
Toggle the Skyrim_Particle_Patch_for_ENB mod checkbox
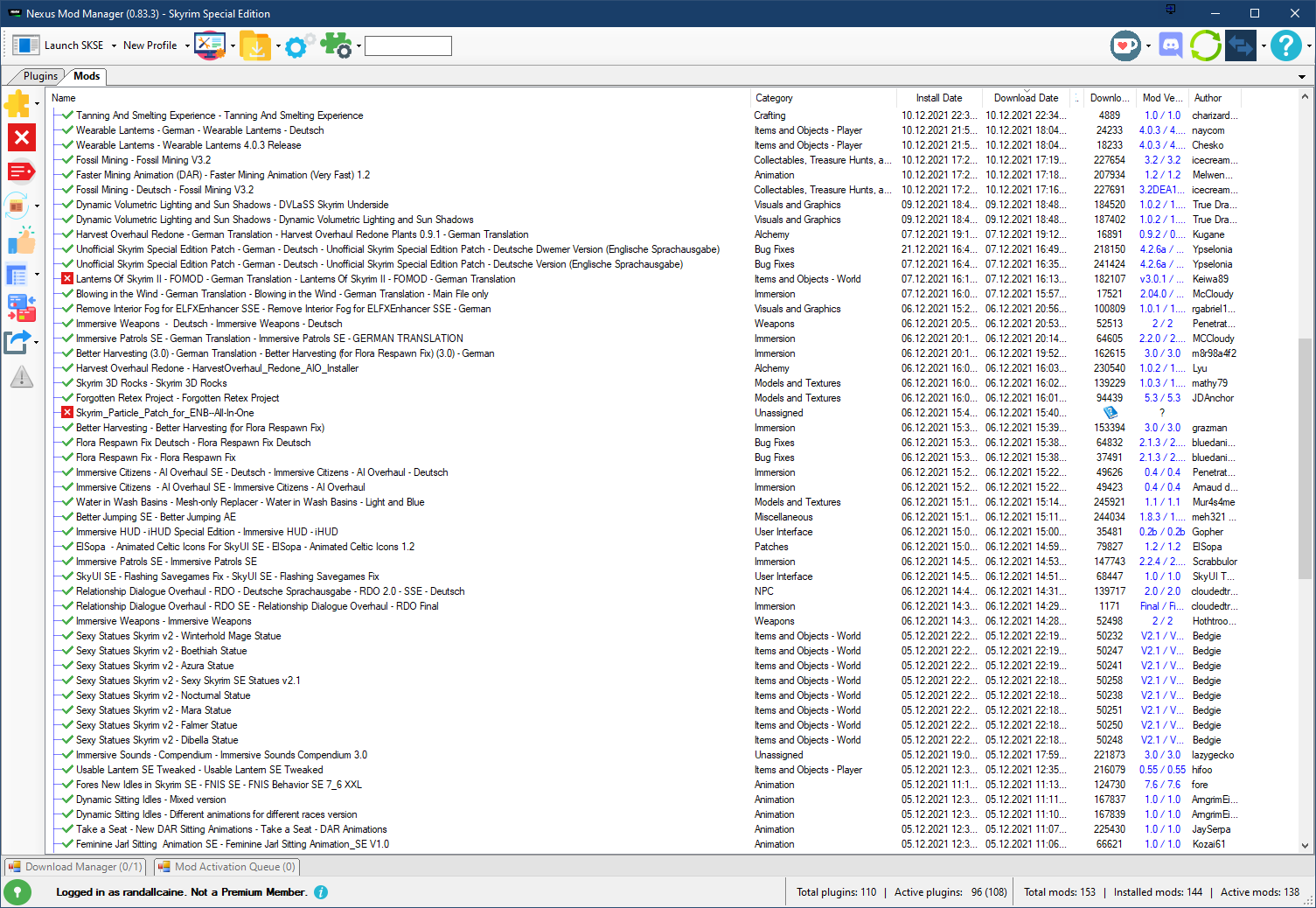67,413
